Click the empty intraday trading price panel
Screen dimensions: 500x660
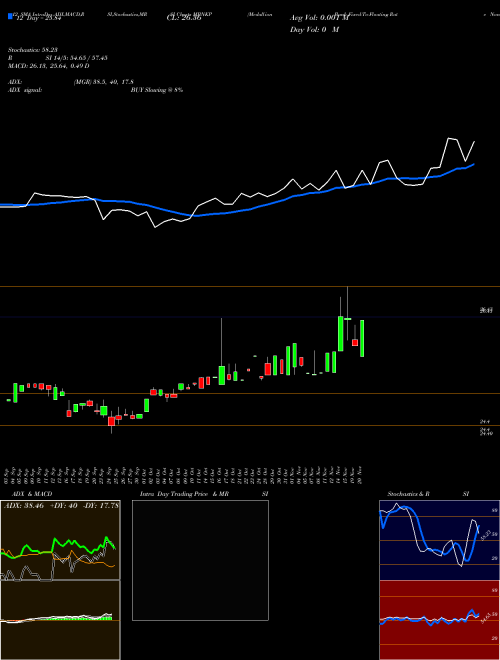[200, 560]
